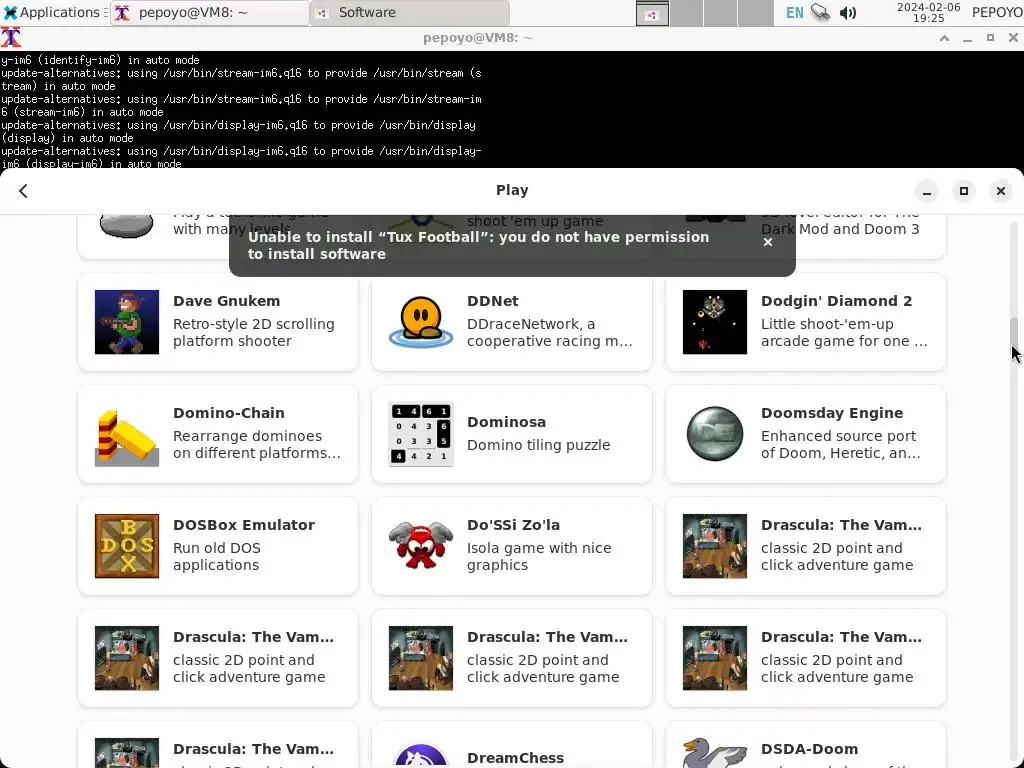The width and height of the screenshot is (1024, 768).
Task: Open the EN keyboard layout indicator
Action: (794, 12)
